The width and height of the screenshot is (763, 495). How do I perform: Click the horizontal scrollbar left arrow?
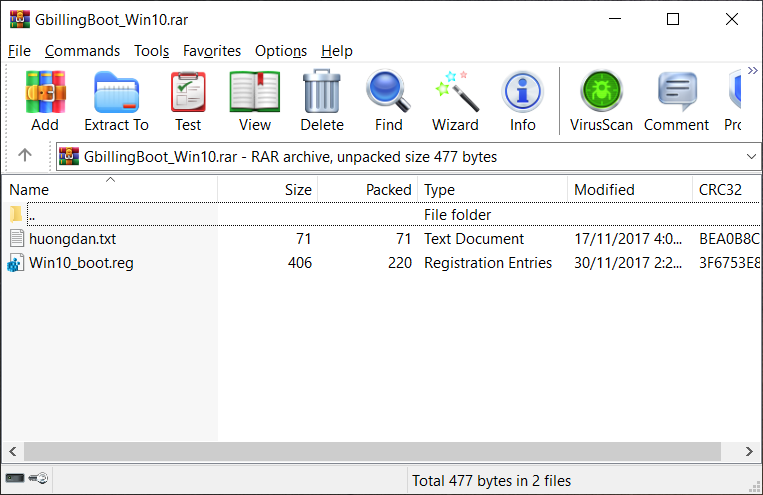pyautogui.click(x=13, y=451)
